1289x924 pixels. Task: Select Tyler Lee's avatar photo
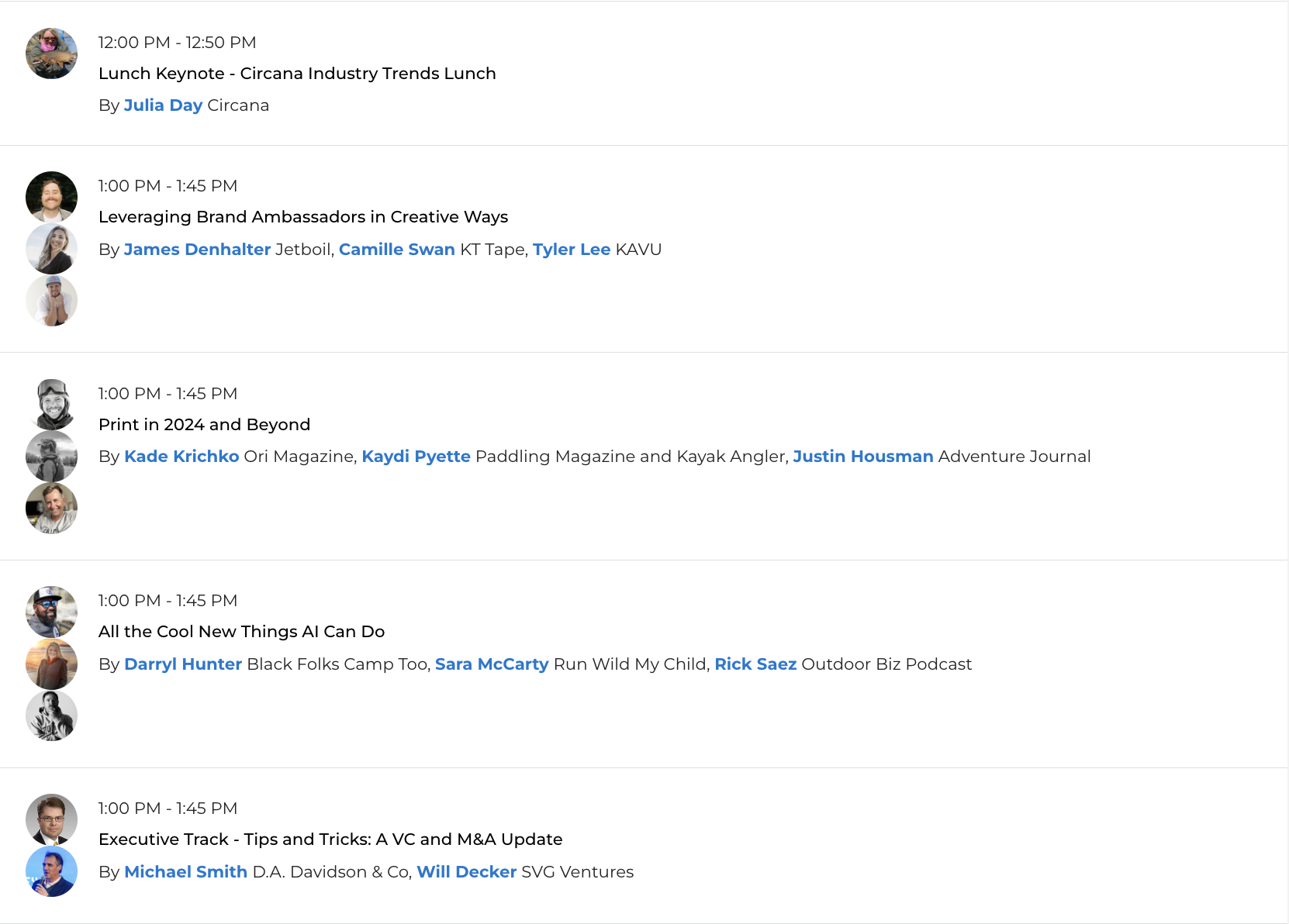coord(51,301)
